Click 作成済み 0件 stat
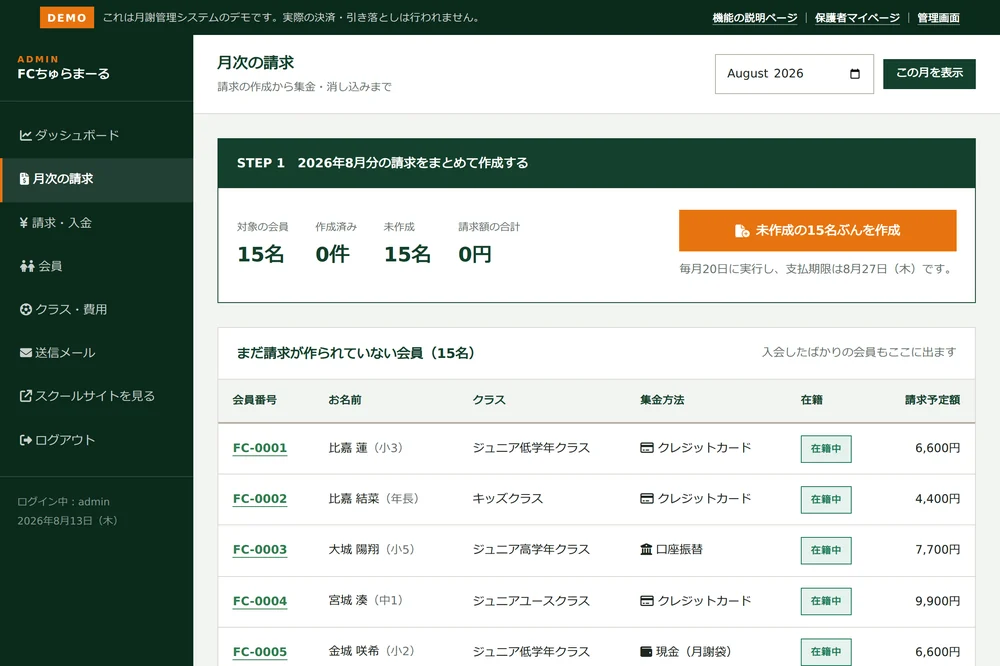The width and height of the screenshot is (1000, 666). click(335, 244)
